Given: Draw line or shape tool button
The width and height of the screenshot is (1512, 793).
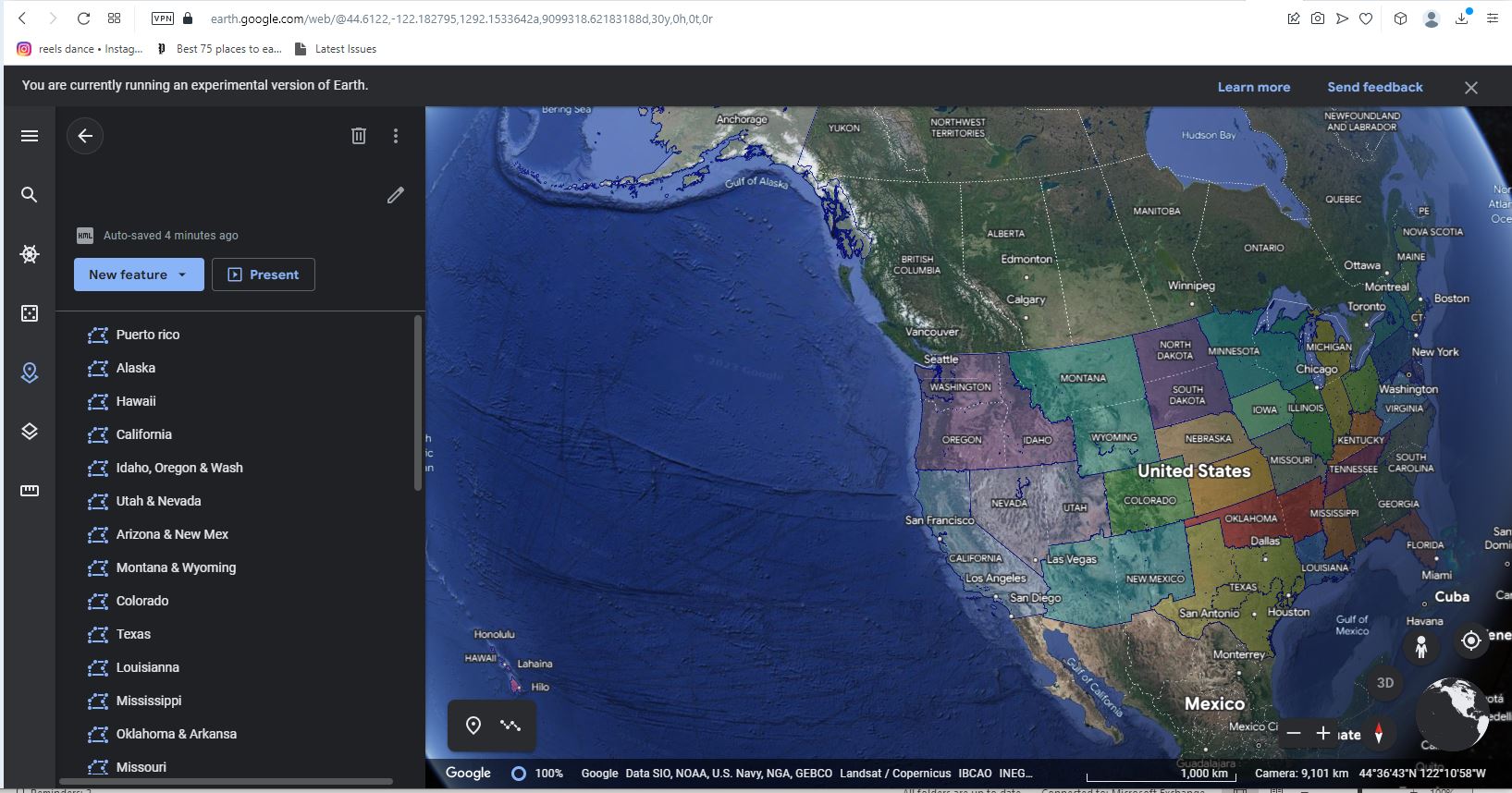Looking at the screenshot, I should pos(510,726).
